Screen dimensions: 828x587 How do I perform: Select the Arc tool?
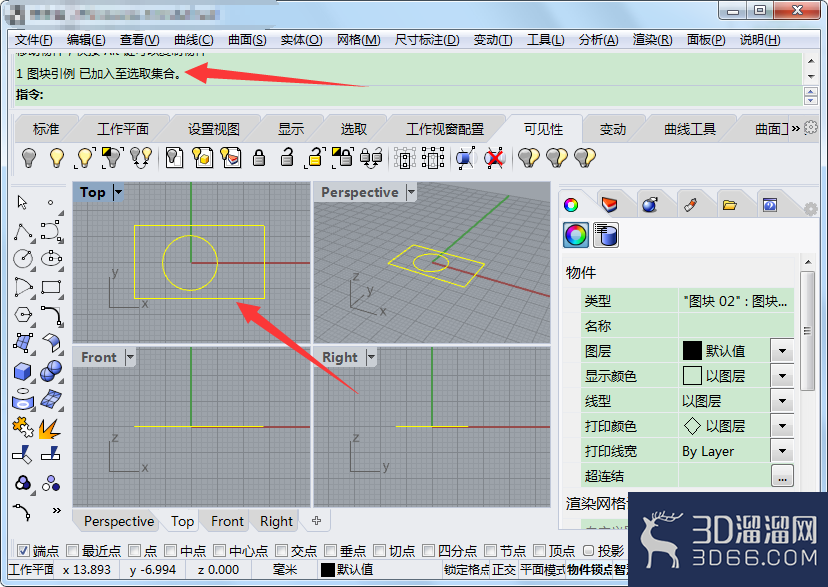pyautogui.click(x=23, y=287)
